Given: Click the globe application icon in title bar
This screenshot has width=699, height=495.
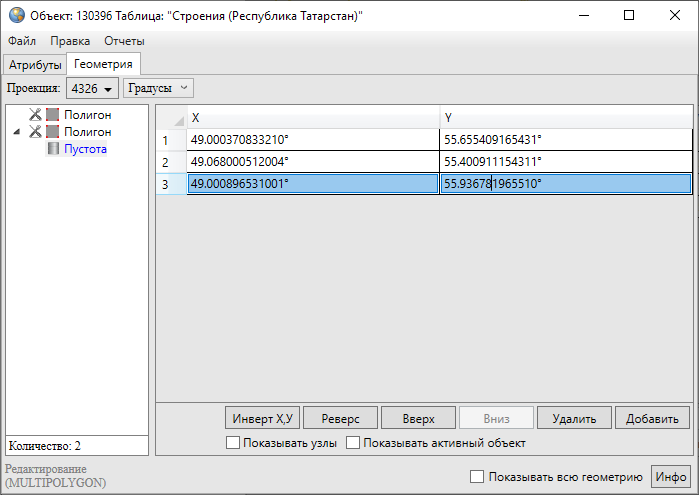Looking at the screenshot, I should click(16, 15).
